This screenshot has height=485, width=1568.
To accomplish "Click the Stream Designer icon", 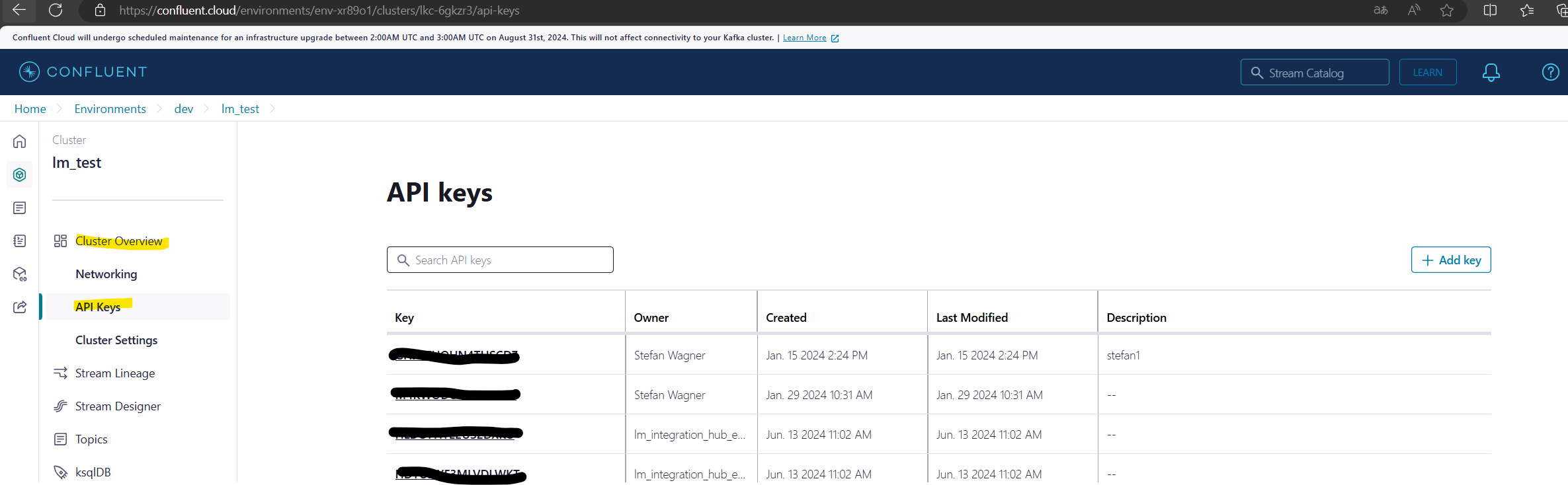I will click(x=60, y=406).
